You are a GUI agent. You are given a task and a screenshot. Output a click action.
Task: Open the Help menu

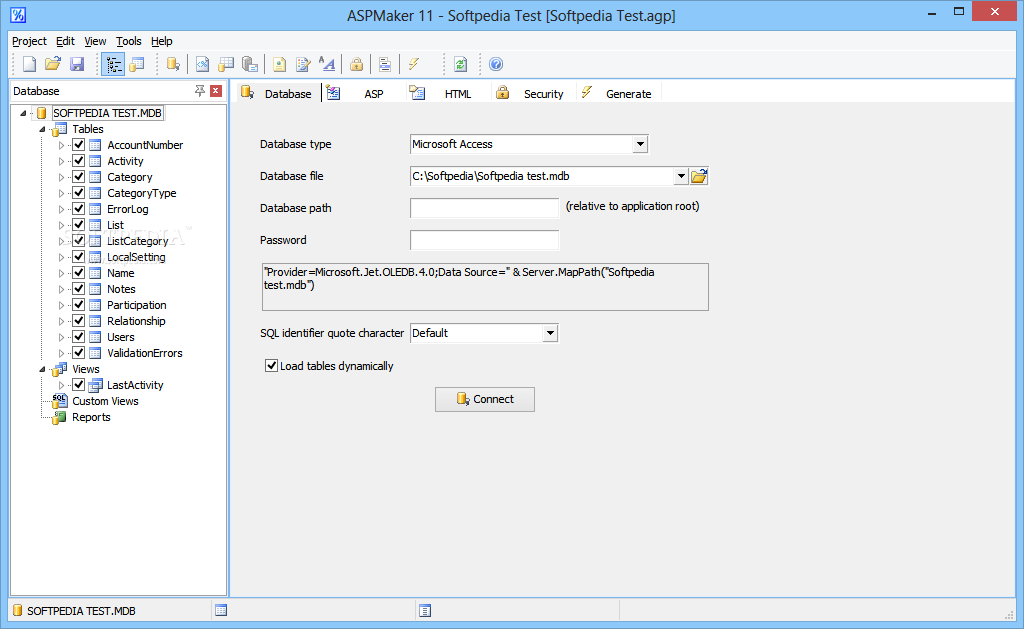[x=162, y=41]
